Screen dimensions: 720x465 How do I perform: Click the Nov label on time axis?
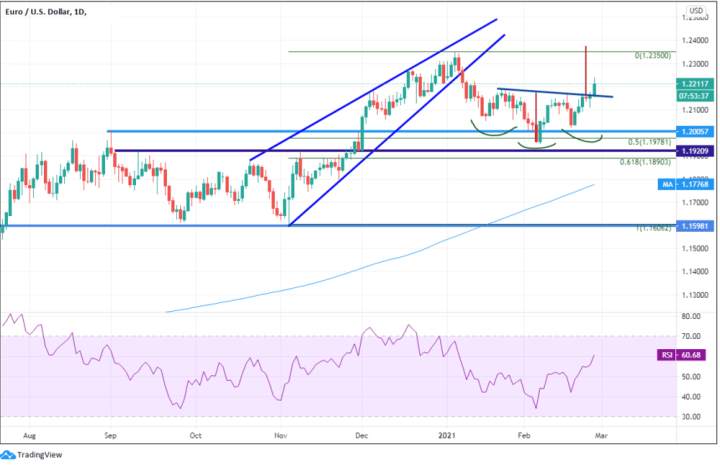[x=279, y=435]
